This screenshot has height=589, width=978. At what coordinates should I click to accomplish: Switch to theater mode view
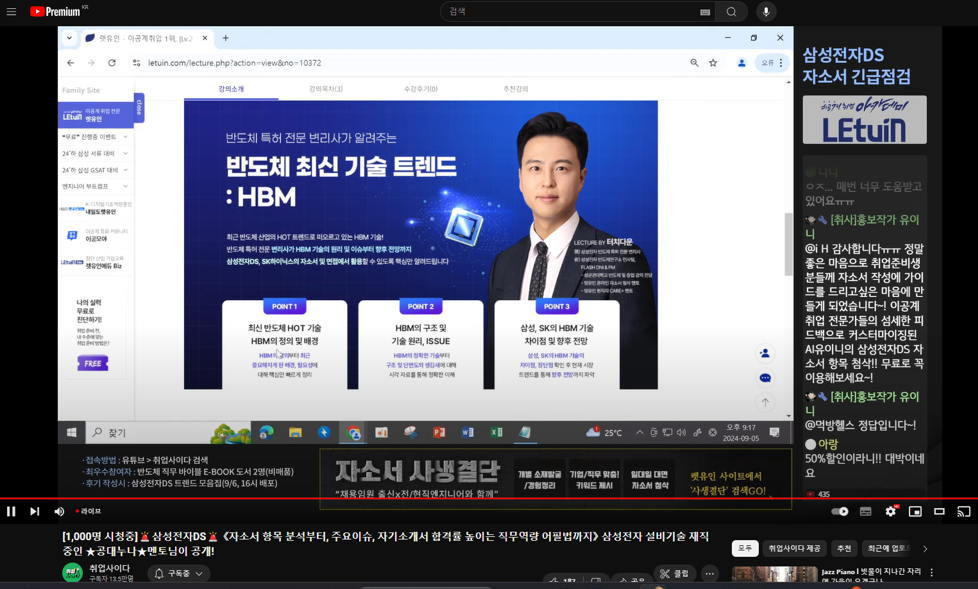(x=939, y=512)
